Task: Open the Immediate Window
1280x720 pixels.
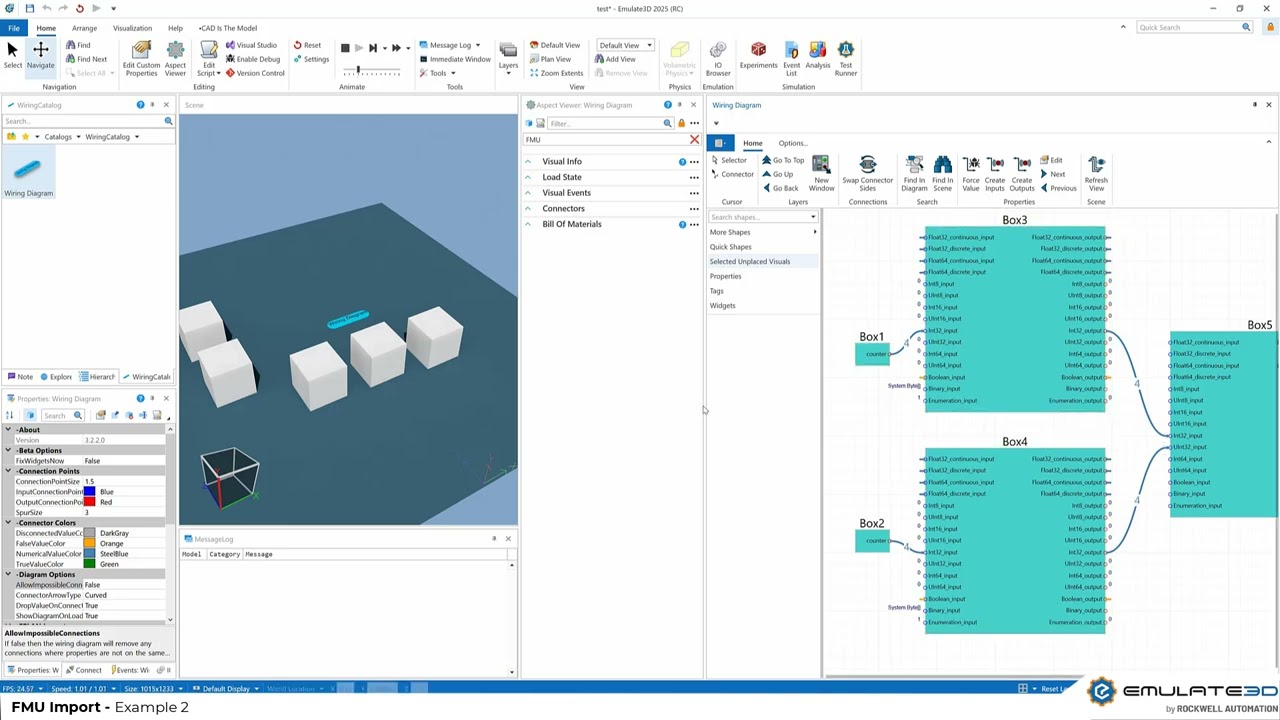Action: (x=455, y=59)
